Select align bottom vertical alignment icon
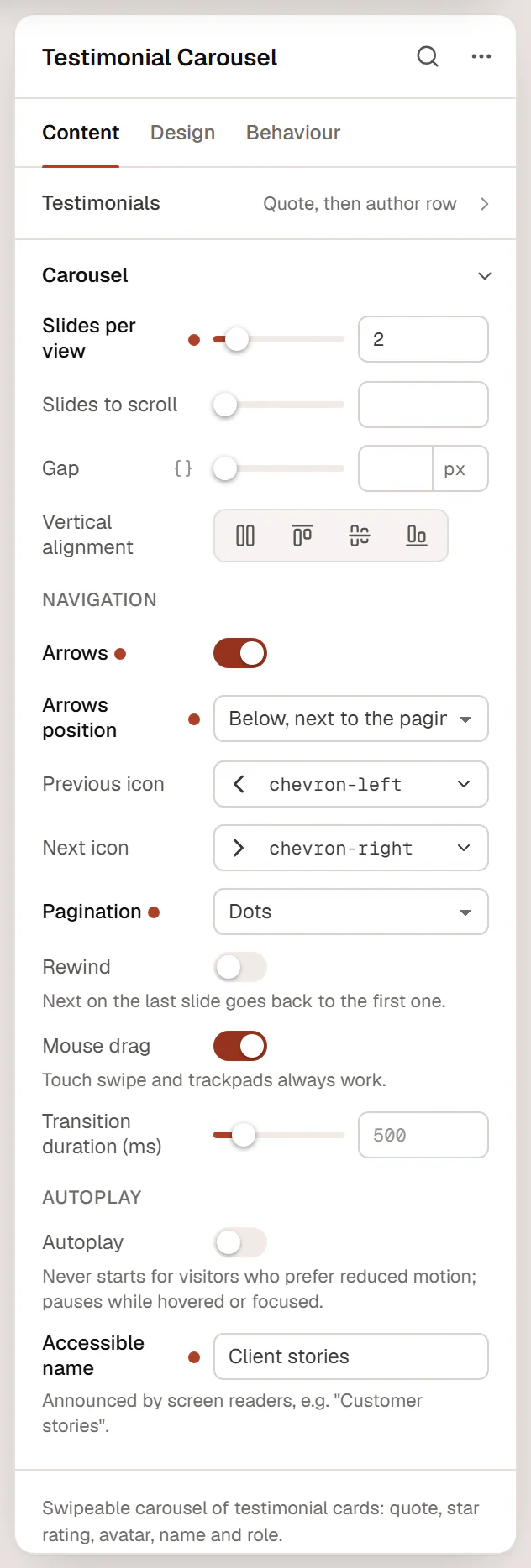 pos(417,536)
